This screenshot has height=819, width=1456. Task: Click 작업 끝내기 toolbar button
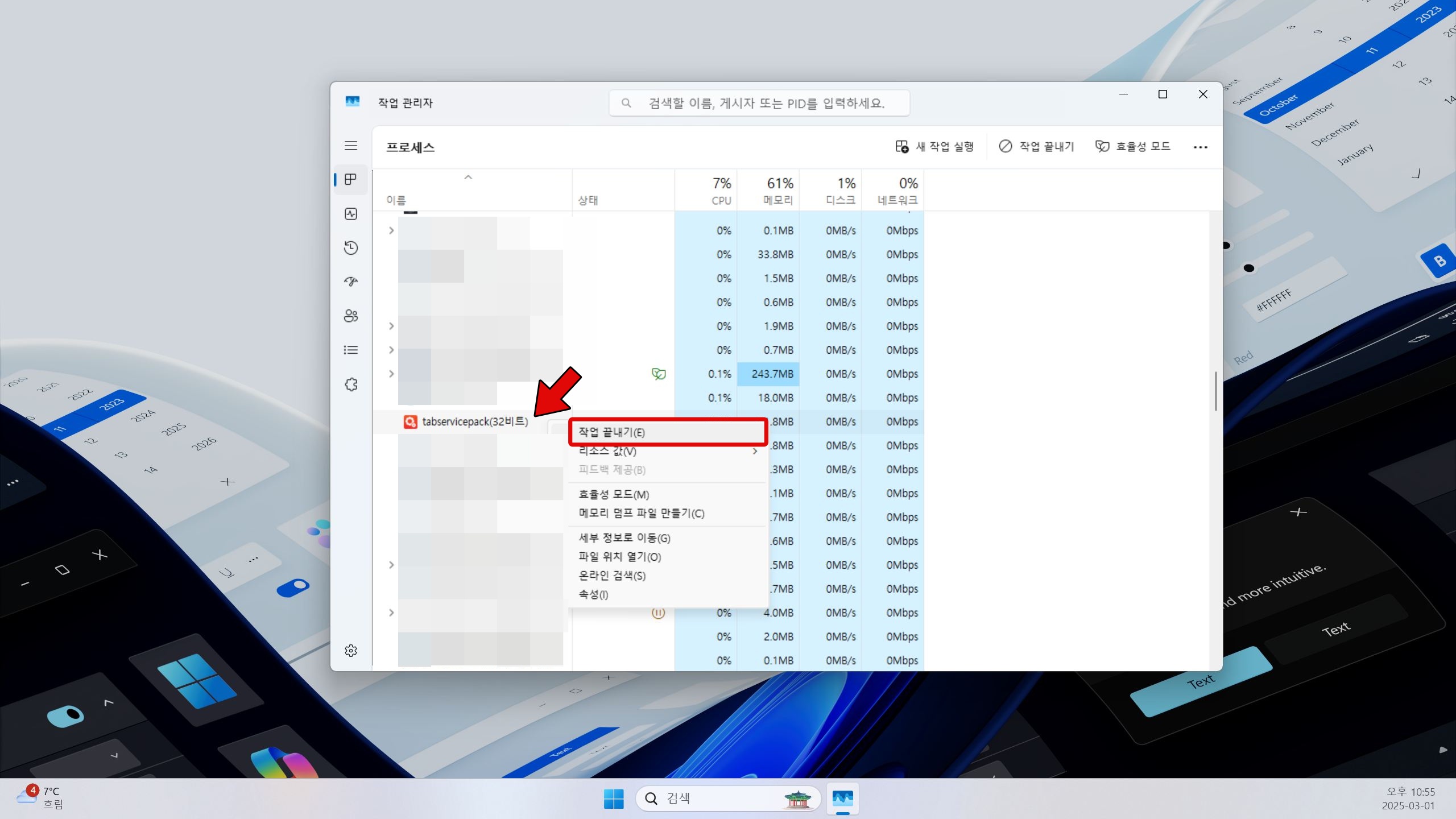coord(1036,147)
